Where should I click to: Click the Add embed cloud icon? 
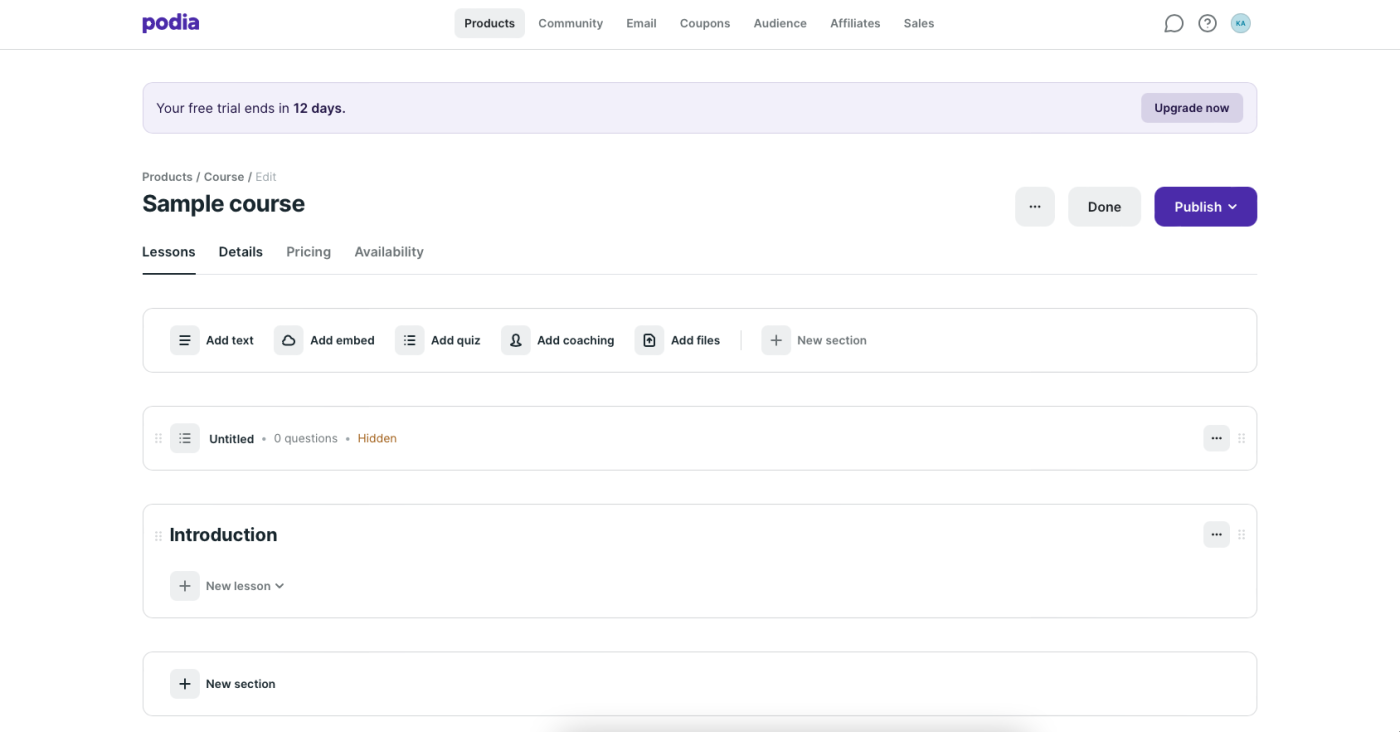[289, 340]
